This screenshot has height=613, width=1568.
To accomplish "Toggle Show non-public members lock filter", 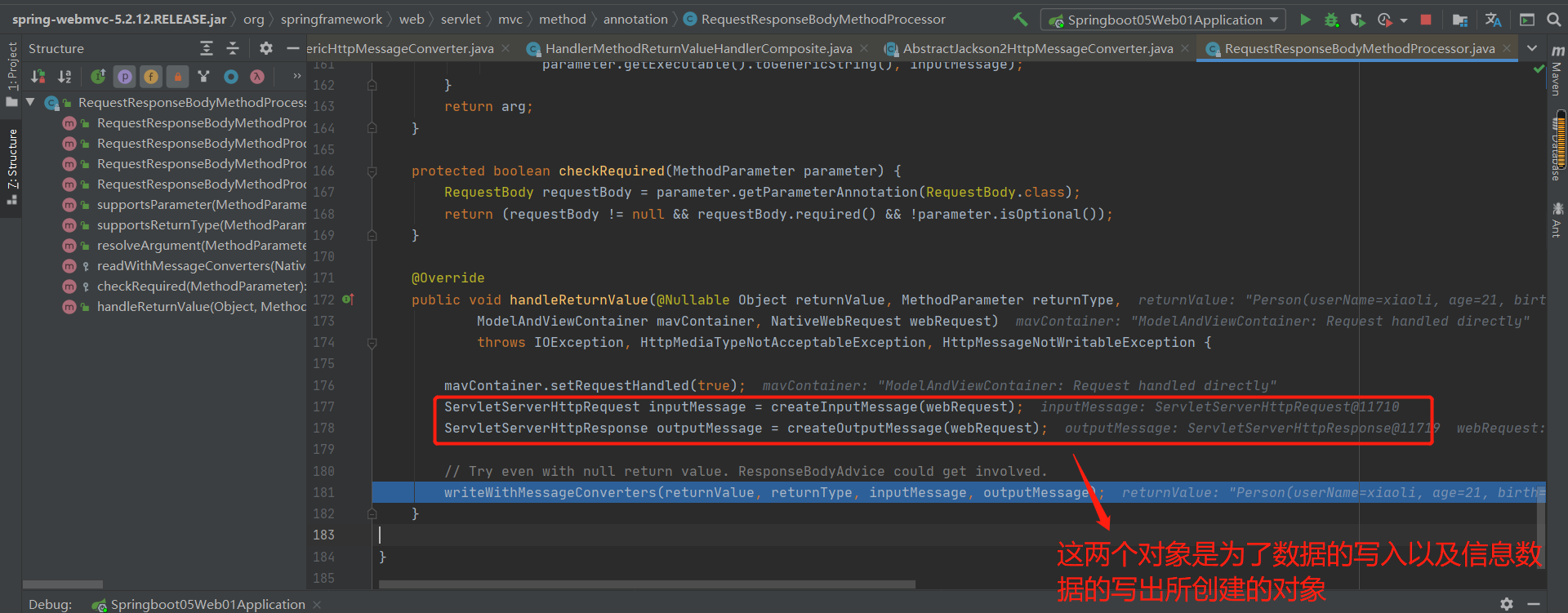I will [x=177, y=77].
